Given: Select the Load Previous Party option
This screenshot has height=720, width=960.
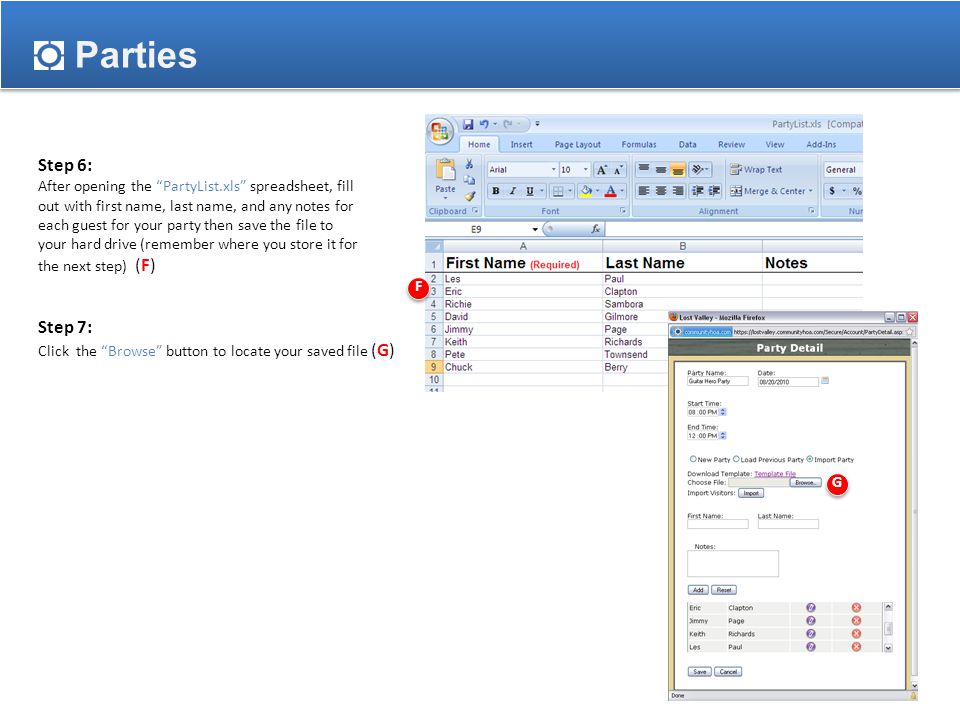Looking at the screenshot, I should (736, 459).
